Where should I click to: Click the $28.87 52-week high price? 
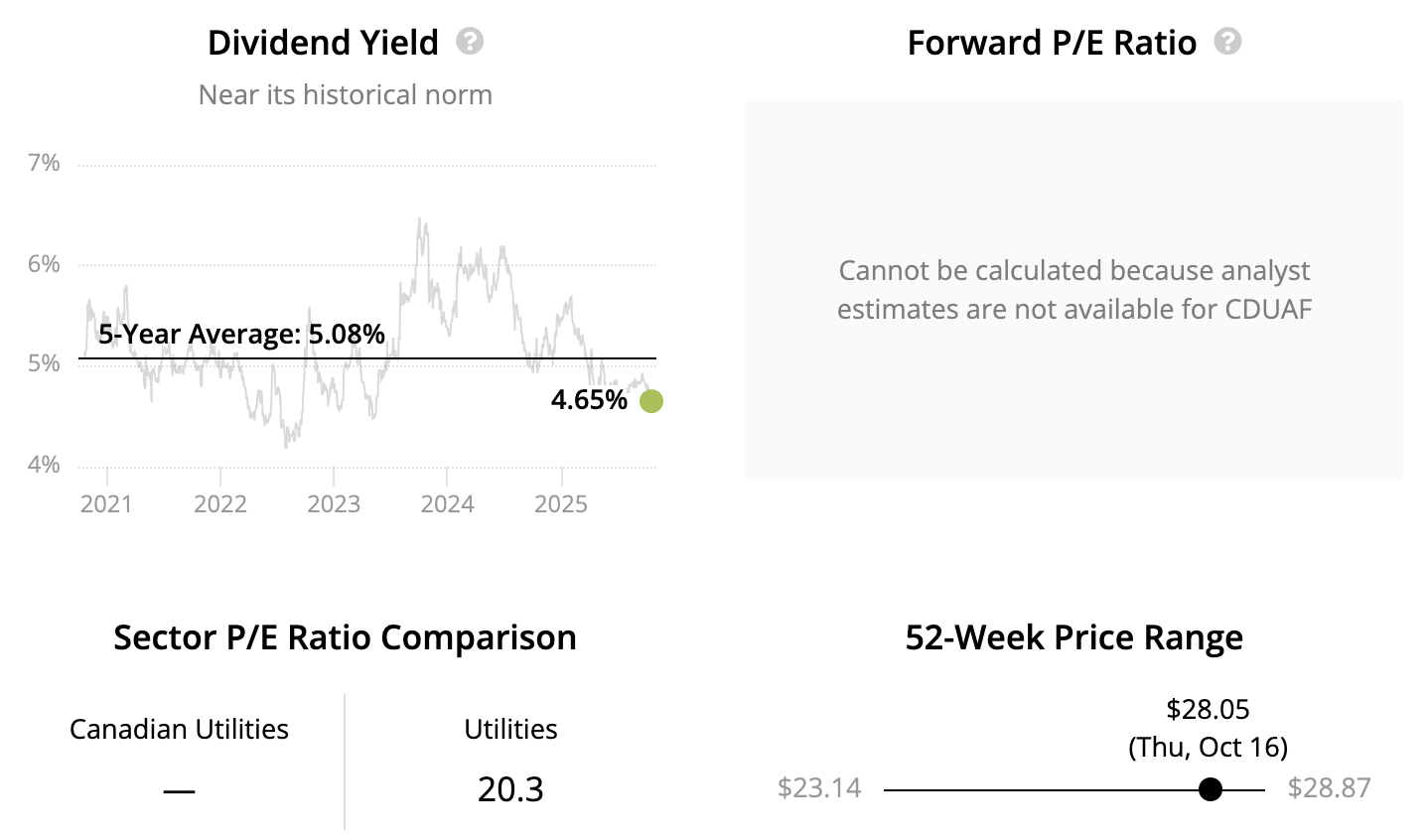click(x=1329, y=788)
